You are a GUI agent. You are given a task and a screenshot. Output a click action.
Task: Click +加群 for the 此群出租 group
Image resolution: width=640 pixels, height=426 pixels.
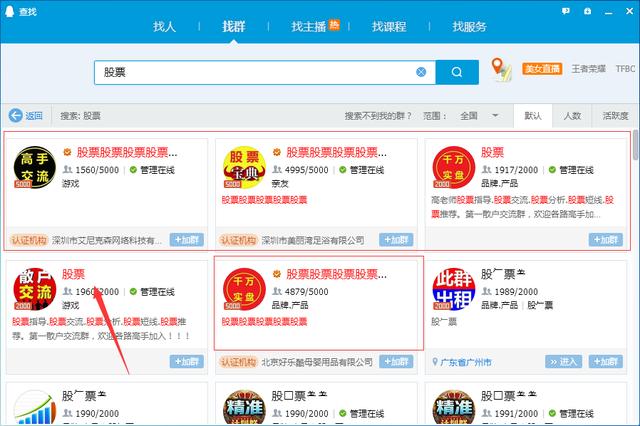pos(605,362)
